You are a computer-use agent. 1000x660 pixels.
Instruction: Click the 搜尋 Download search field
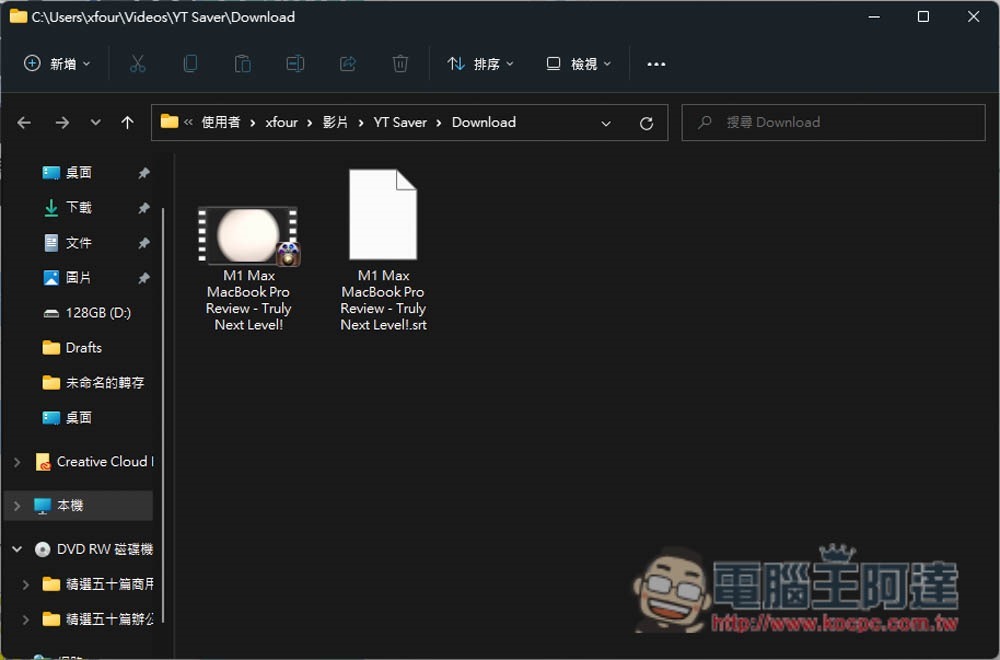(833, 122)
